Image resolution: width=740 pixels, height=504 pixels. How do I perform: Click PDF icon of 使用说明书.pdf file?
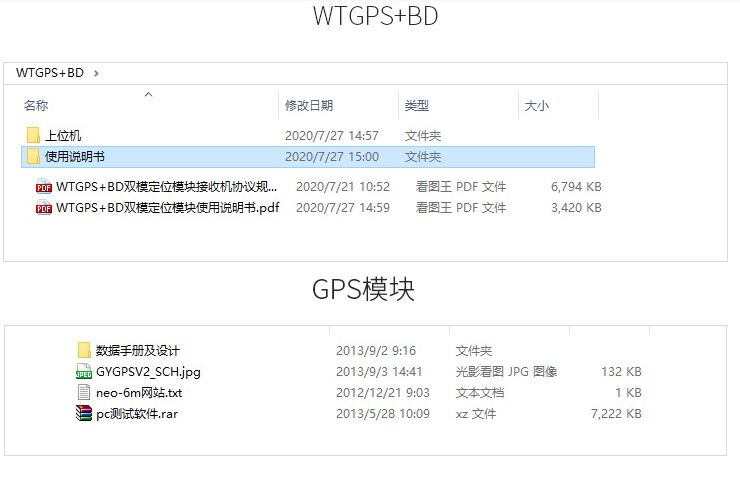pyautogui.click(x=44, y=208)
